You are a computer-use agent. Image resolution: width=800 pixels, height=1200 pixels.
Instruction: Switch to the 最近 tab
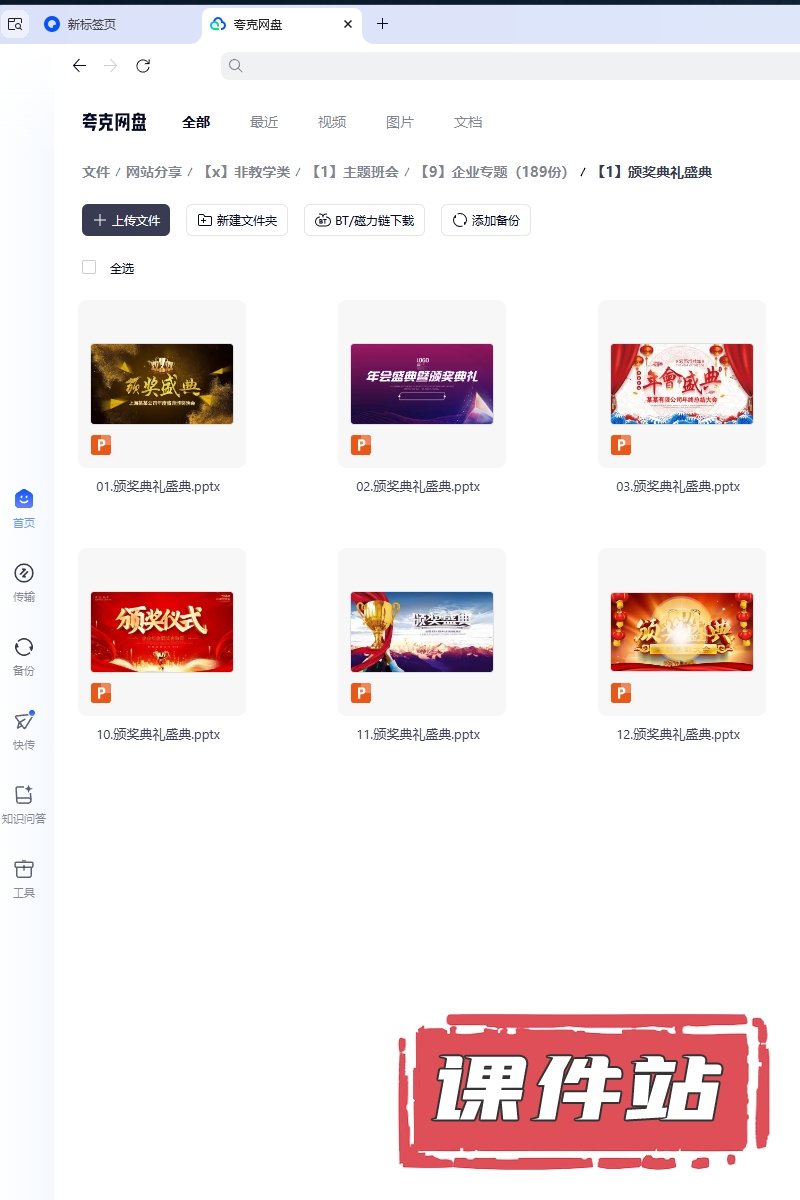[x=264, y=122]
